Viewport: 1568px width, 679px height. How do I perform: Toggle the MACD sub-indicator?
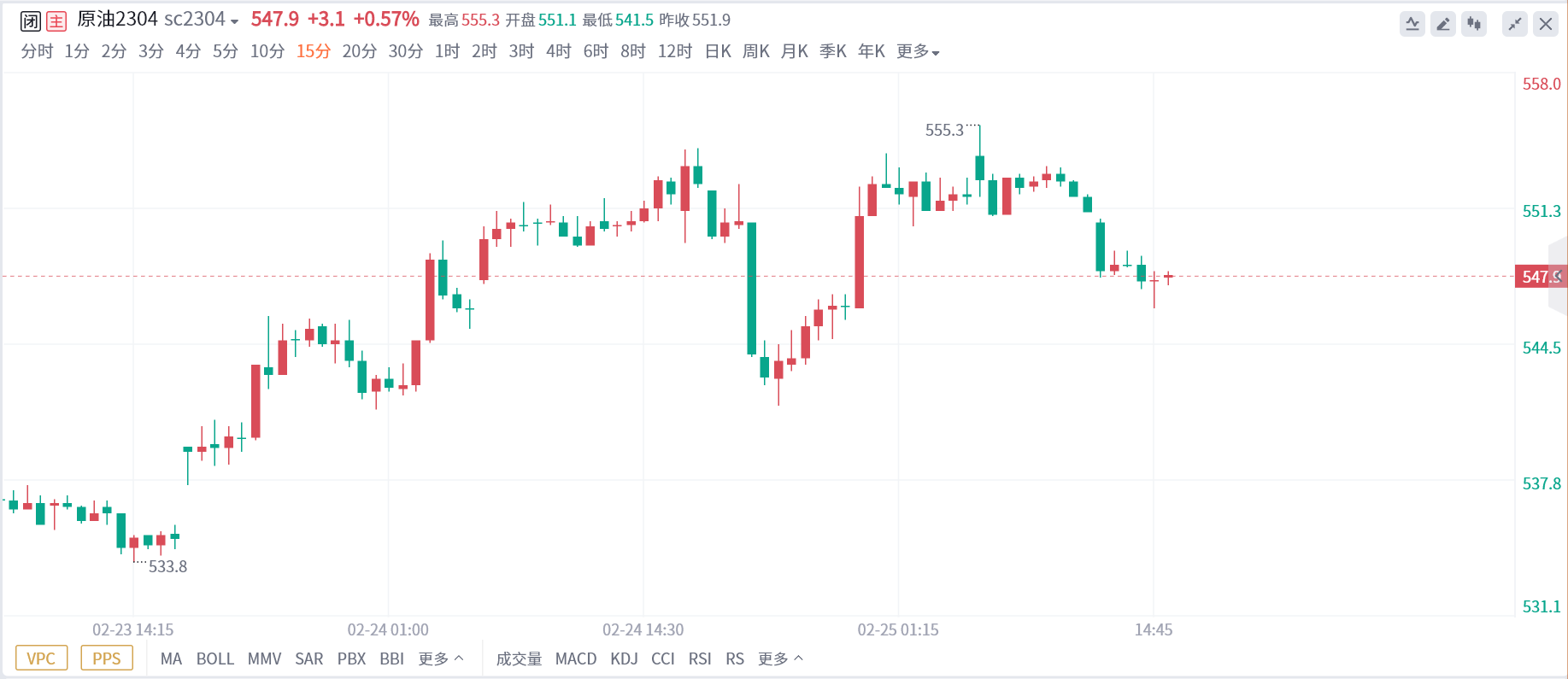point(576,659)
